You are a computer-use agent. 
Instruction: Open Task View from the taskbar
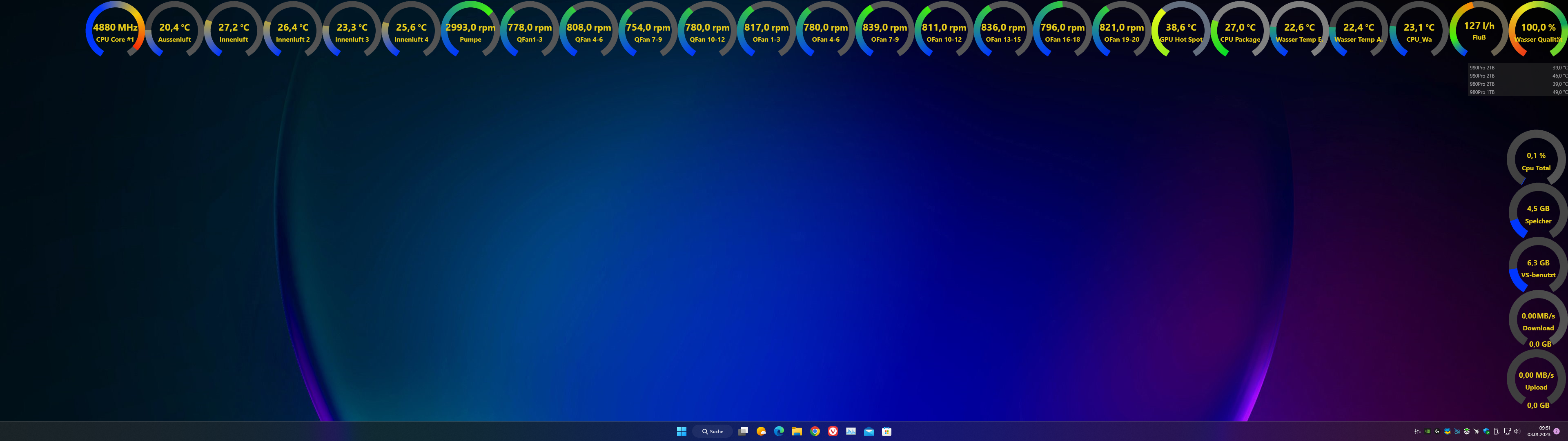coord(743,431)
